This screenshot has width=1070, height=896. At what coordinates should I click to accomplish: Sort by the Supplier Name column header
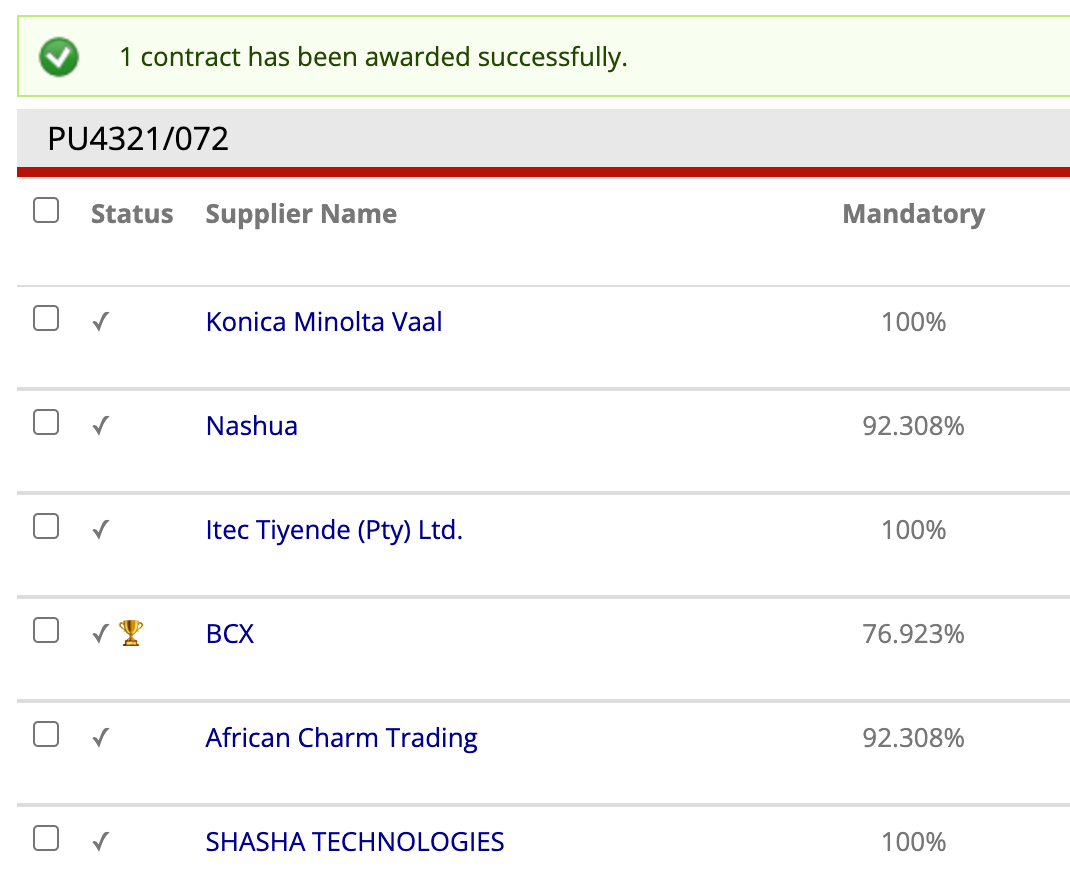[x=301, y=214]
